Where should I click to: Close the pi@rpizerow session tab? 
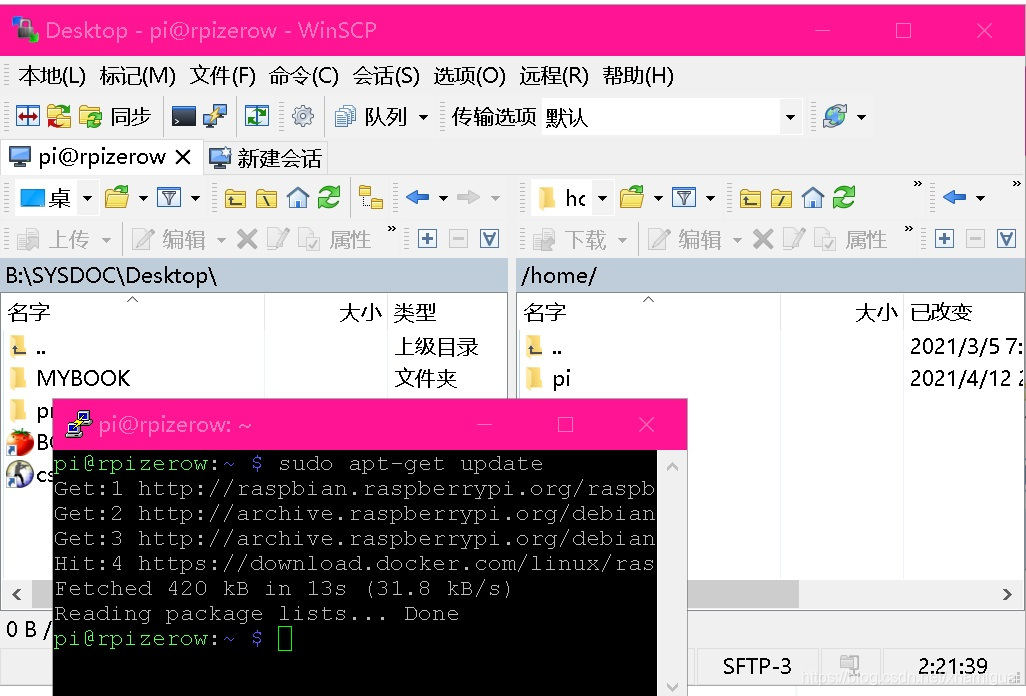183,157
